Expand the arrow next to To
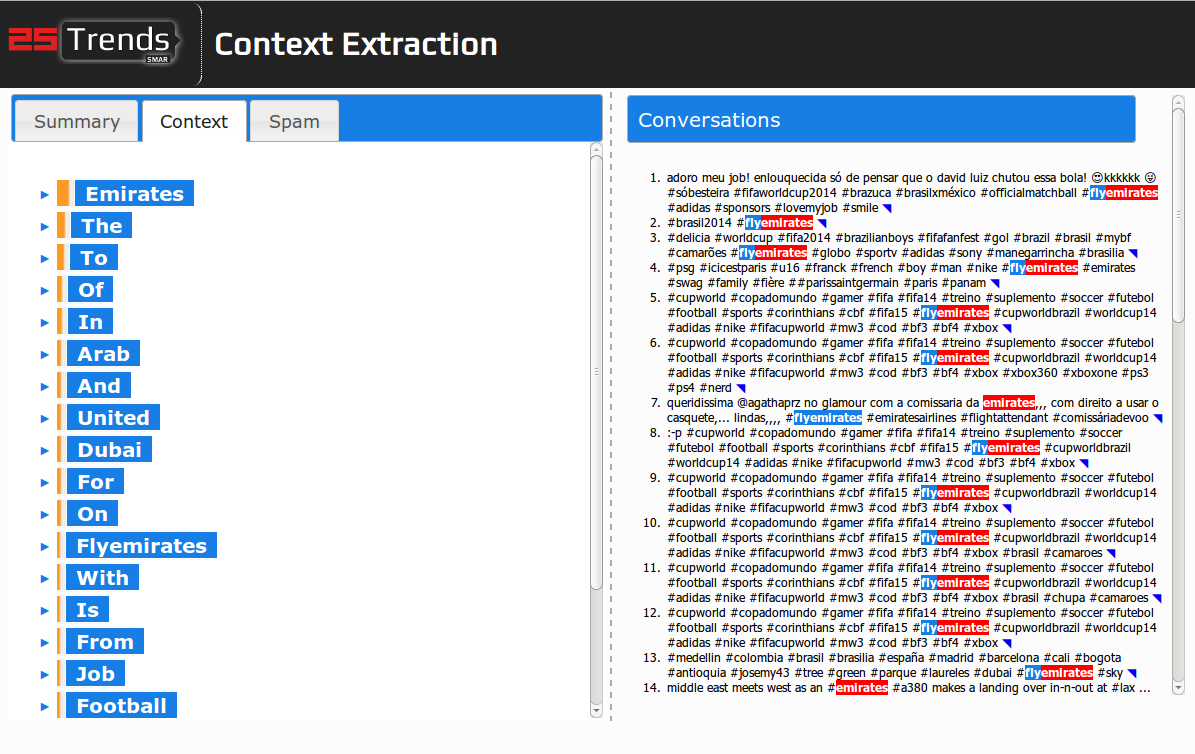The width and height of the screenshot is (1195, 754). pyautogui.click(x=44, y=258)
